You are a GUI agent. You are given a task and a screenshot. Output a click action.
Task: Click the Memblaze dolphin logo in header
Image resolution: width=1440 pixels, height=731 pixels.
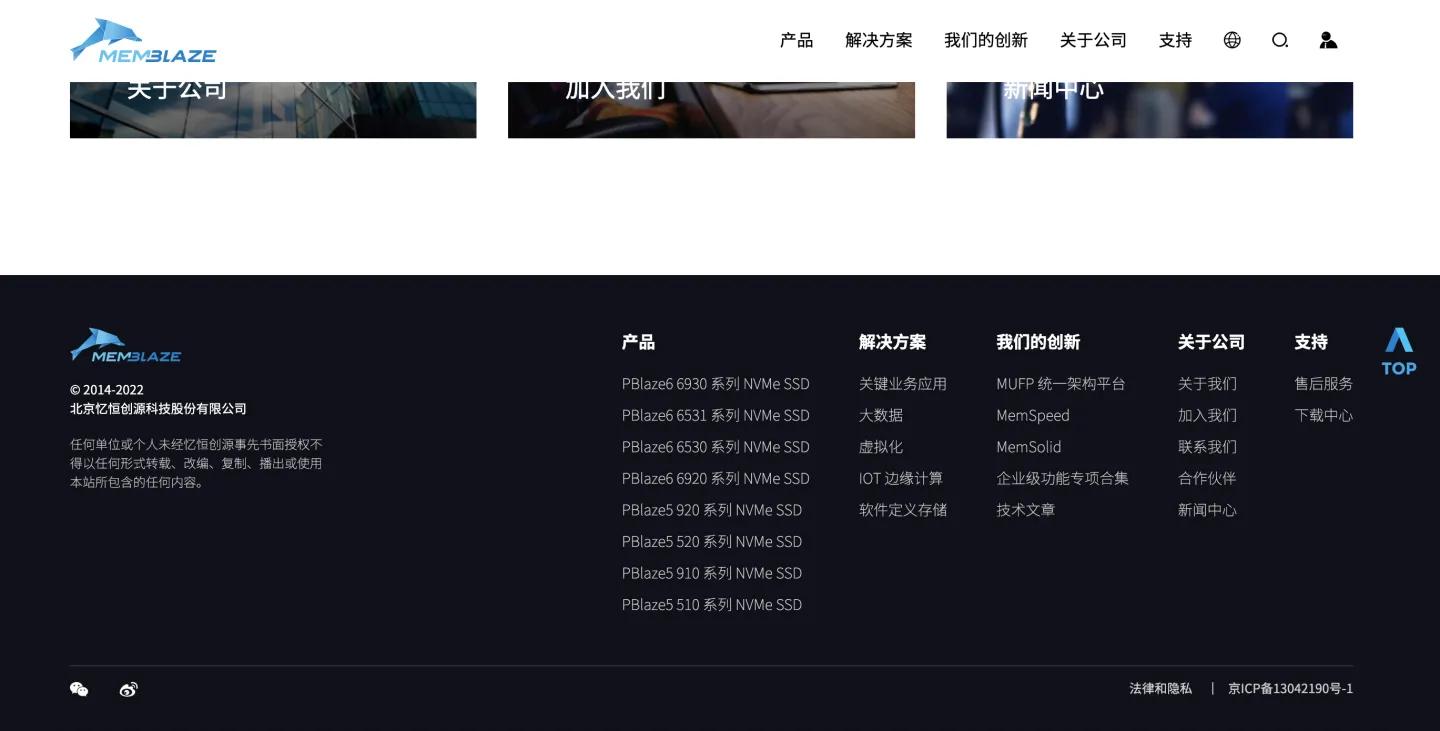pyautogui.click(x=142, y=40)
